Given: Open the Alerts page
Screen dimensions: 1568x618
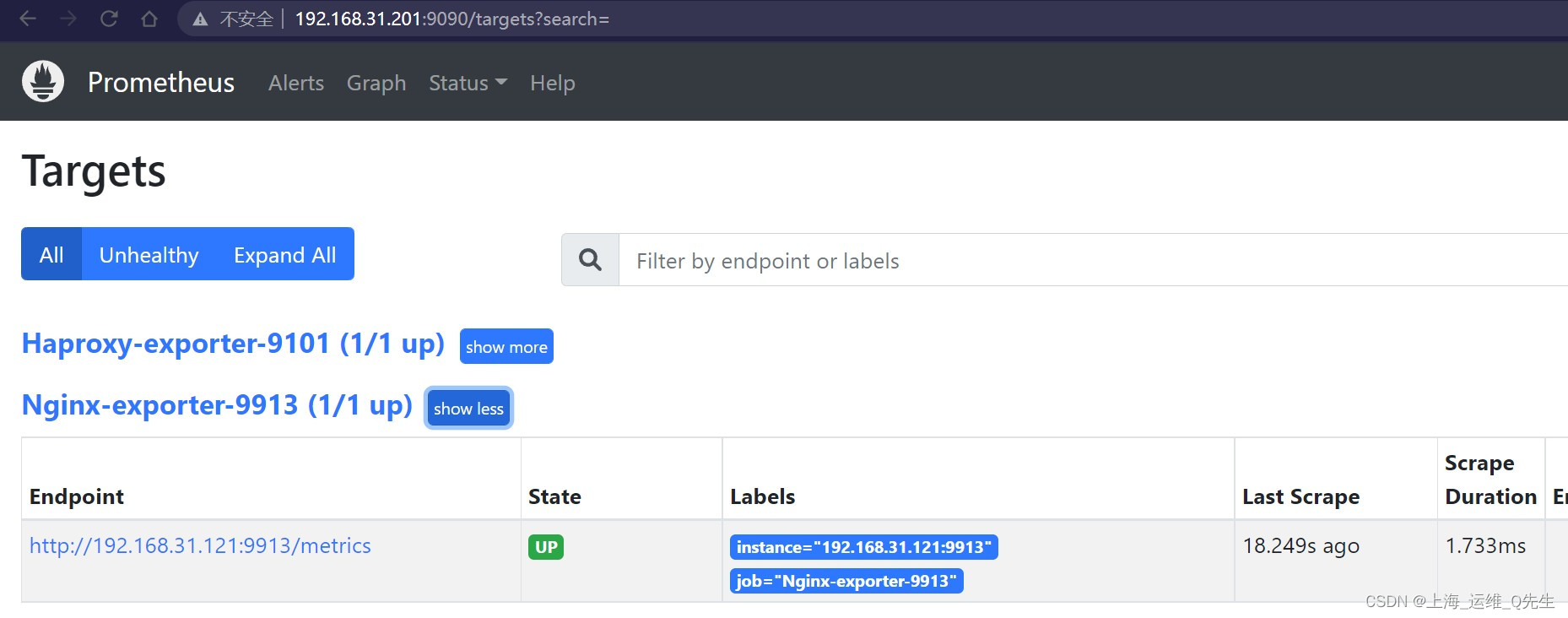Looking at the screenshot, I should click(296, 83).
